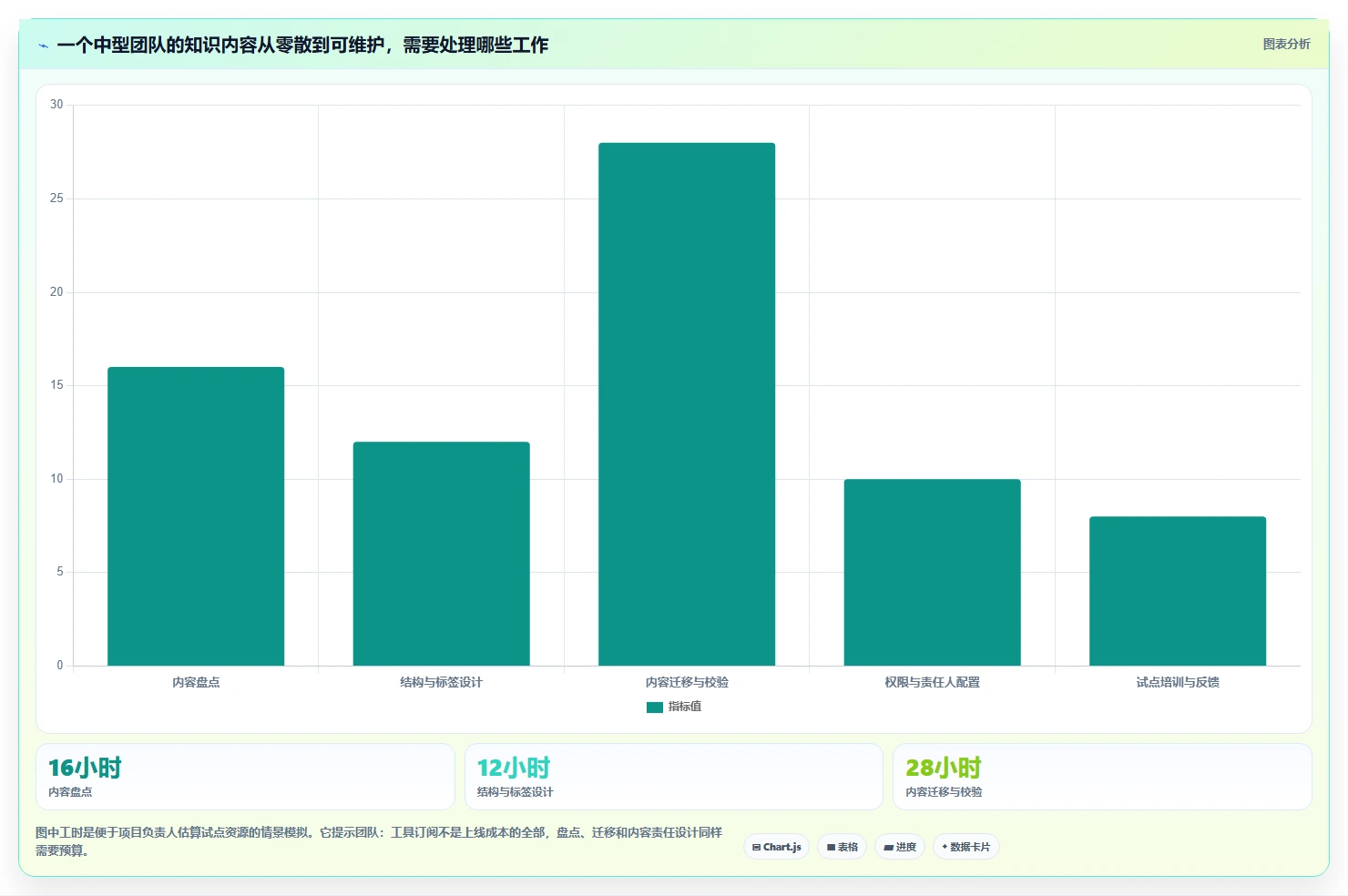The width and height of the screenshot is (1348, 896).
Task: Click the x-axis label 内容盘点
Action: pos(196,682)
